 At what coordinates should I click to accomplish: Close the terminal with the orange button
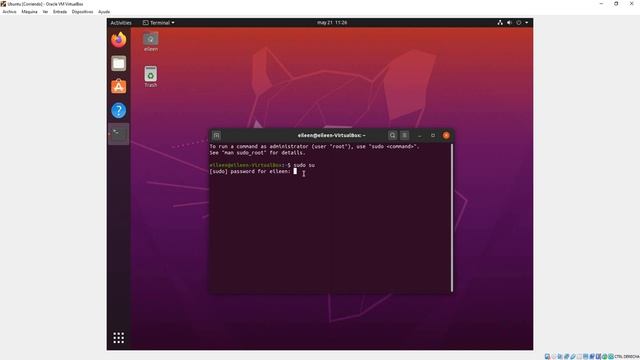[446, 135]
